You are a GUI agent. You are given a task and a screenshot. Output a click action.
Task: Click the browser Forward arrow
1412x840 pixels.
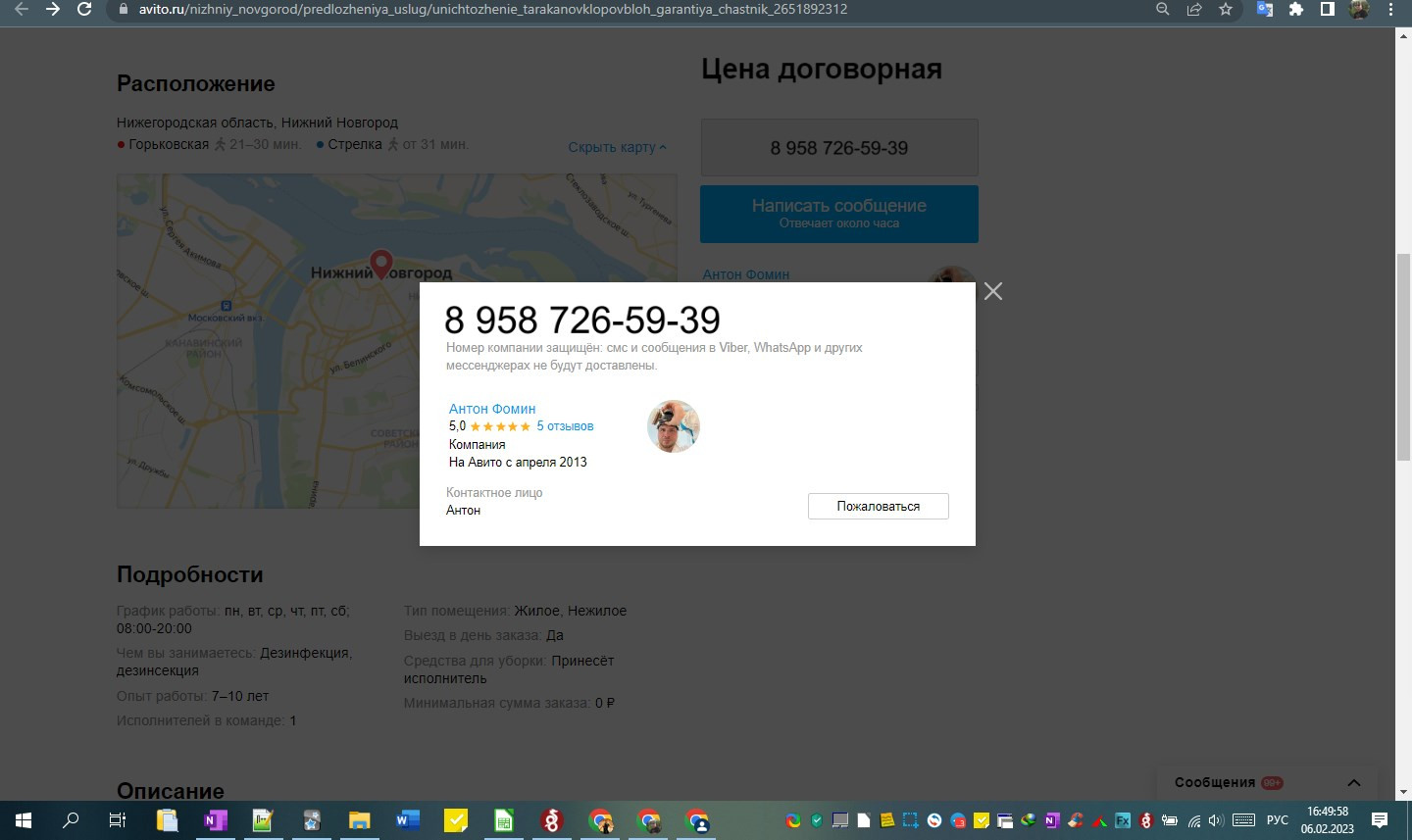coord(53,9)
